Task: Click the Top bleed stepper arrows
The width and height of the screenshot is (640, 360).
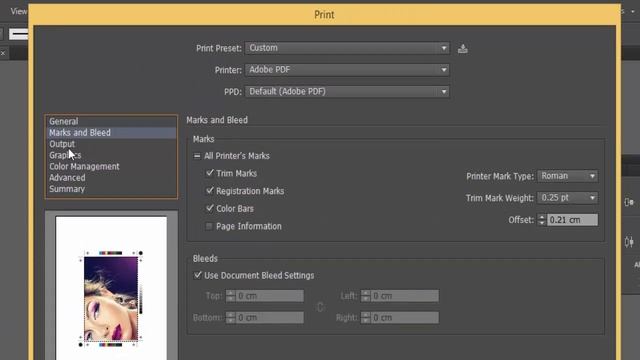Action: [x=231, y=296]
